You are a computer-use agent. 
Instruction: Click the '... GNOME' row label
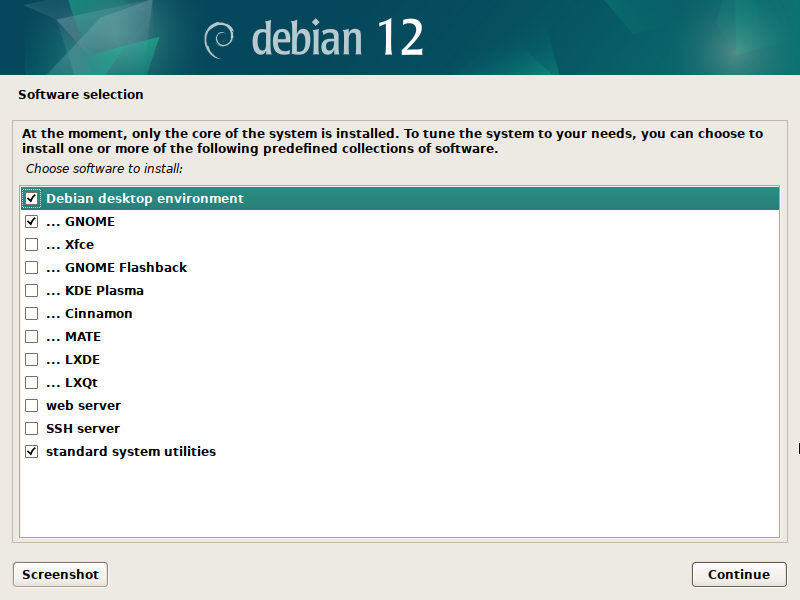[81, 221]
